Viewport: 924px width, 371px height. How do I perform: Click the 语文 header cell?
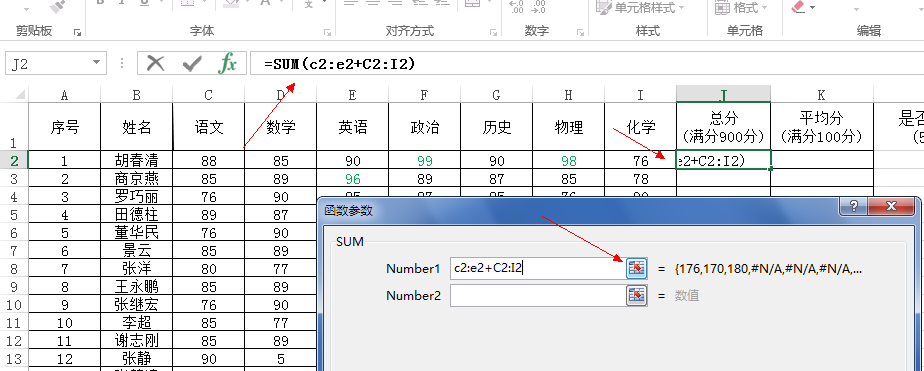[x=209, y=127]
